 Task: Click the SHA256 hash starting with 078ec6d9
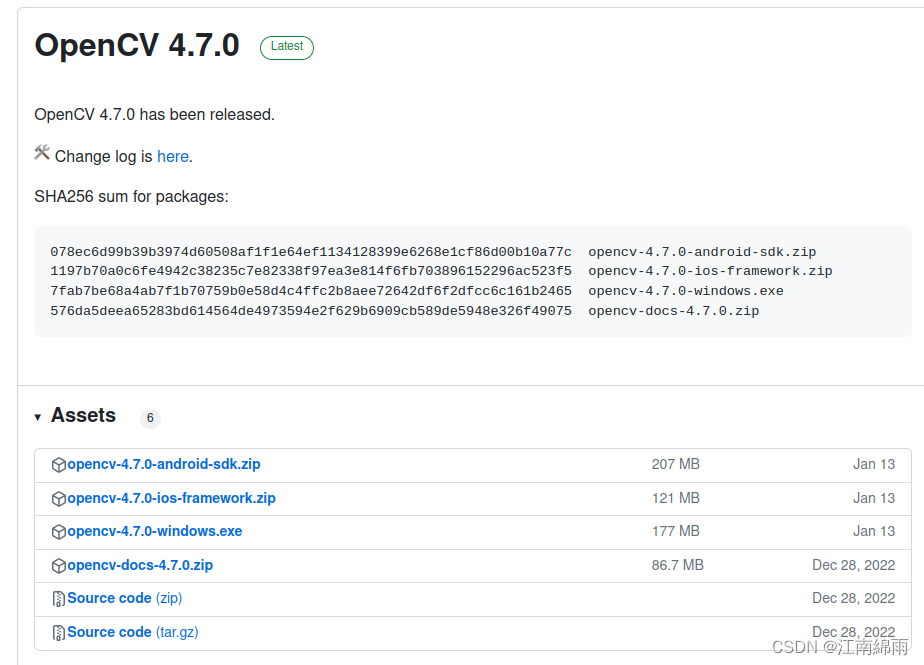tap(311, 252)
